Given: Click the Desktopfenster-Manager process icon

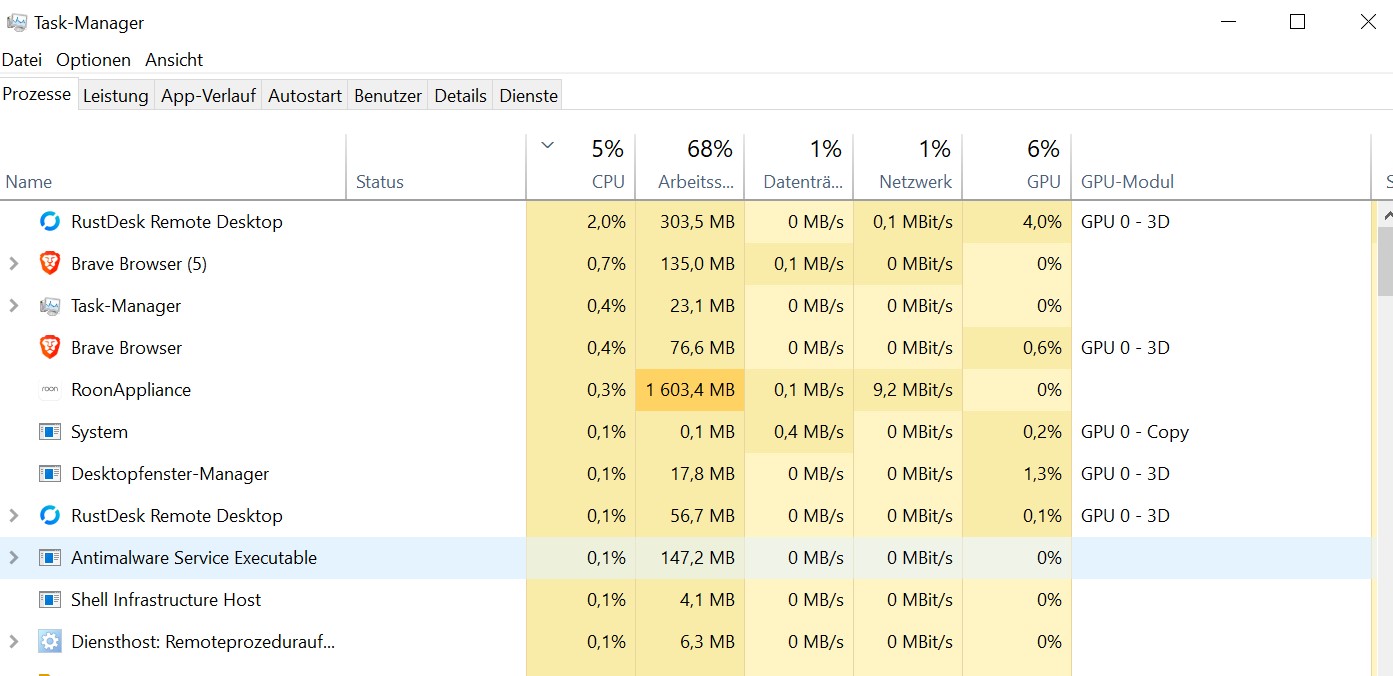Looking at the screenshot, I should (49, 474).
